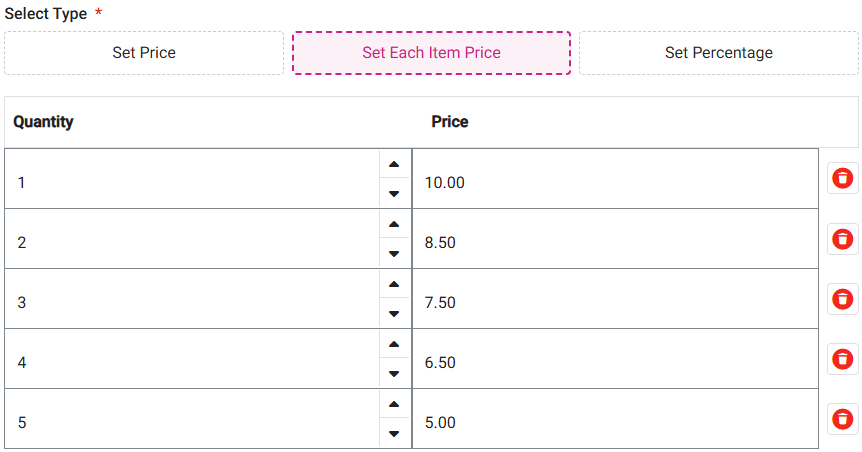The width and height of the screenshot is (862, 452).
Task: Click the Quantity column header
Action: coord(44,122)
